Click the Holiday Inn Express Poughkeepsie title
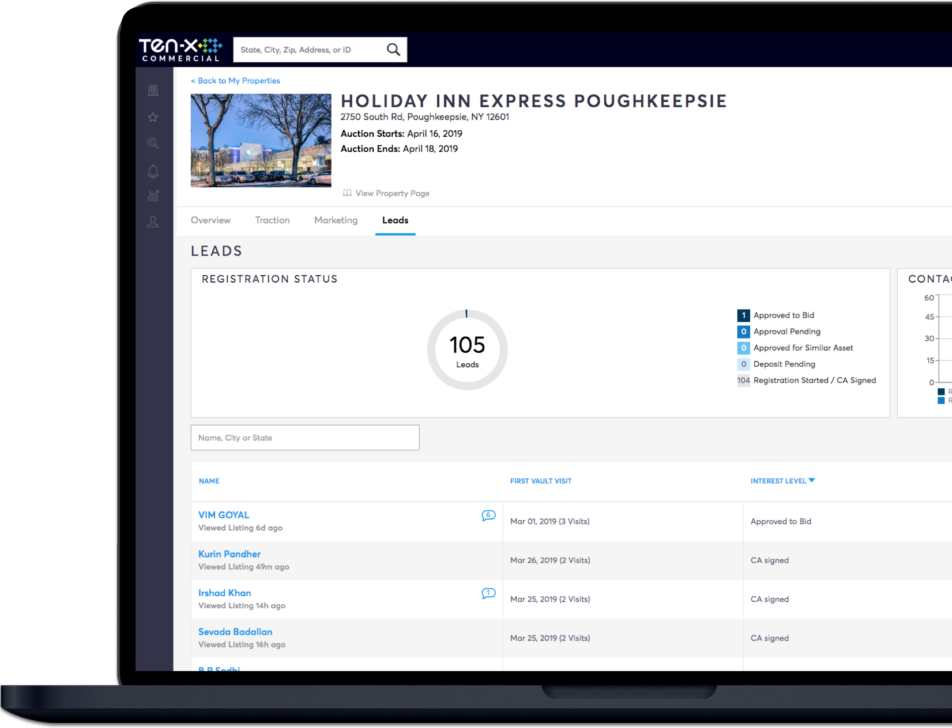The image size is (952, 728). pos(534,101)
